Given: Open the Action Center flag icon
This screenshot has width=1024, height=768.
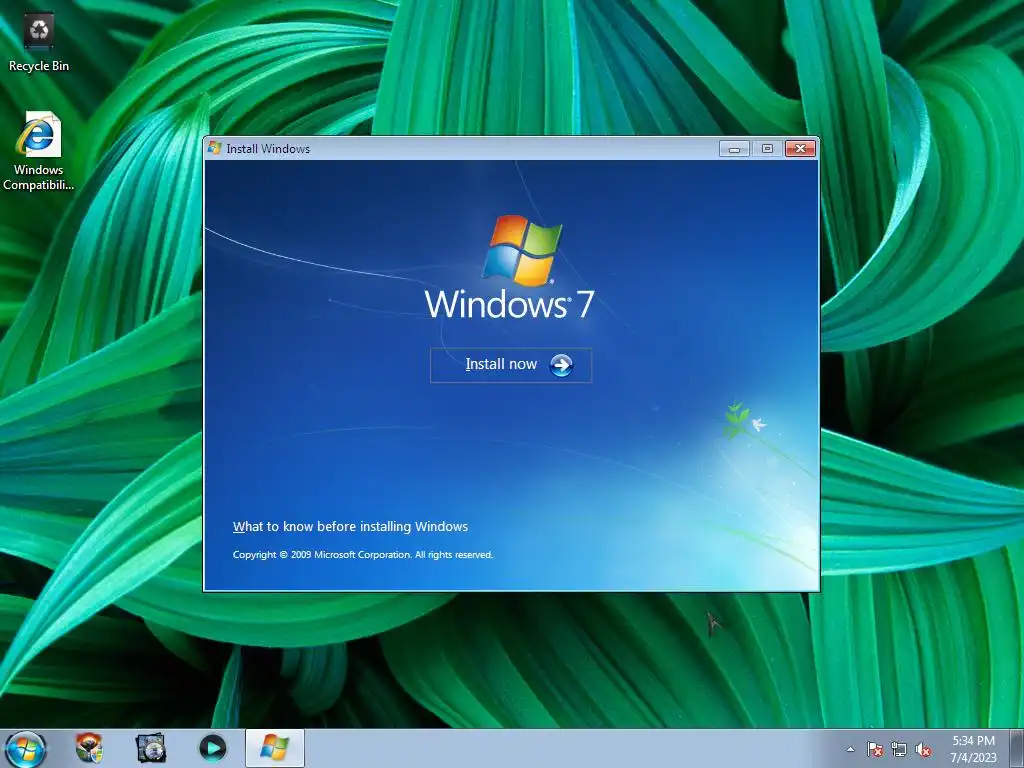Looking at the screenshot, I should click(874, 749).
